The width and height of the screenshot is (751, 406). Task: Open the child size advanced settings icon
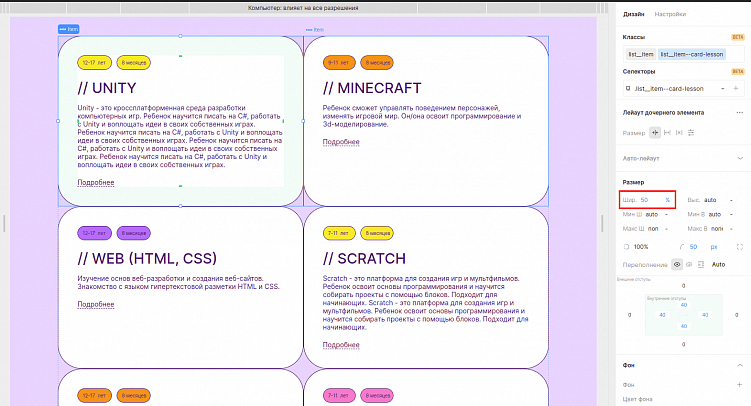(x=691, y=133)
